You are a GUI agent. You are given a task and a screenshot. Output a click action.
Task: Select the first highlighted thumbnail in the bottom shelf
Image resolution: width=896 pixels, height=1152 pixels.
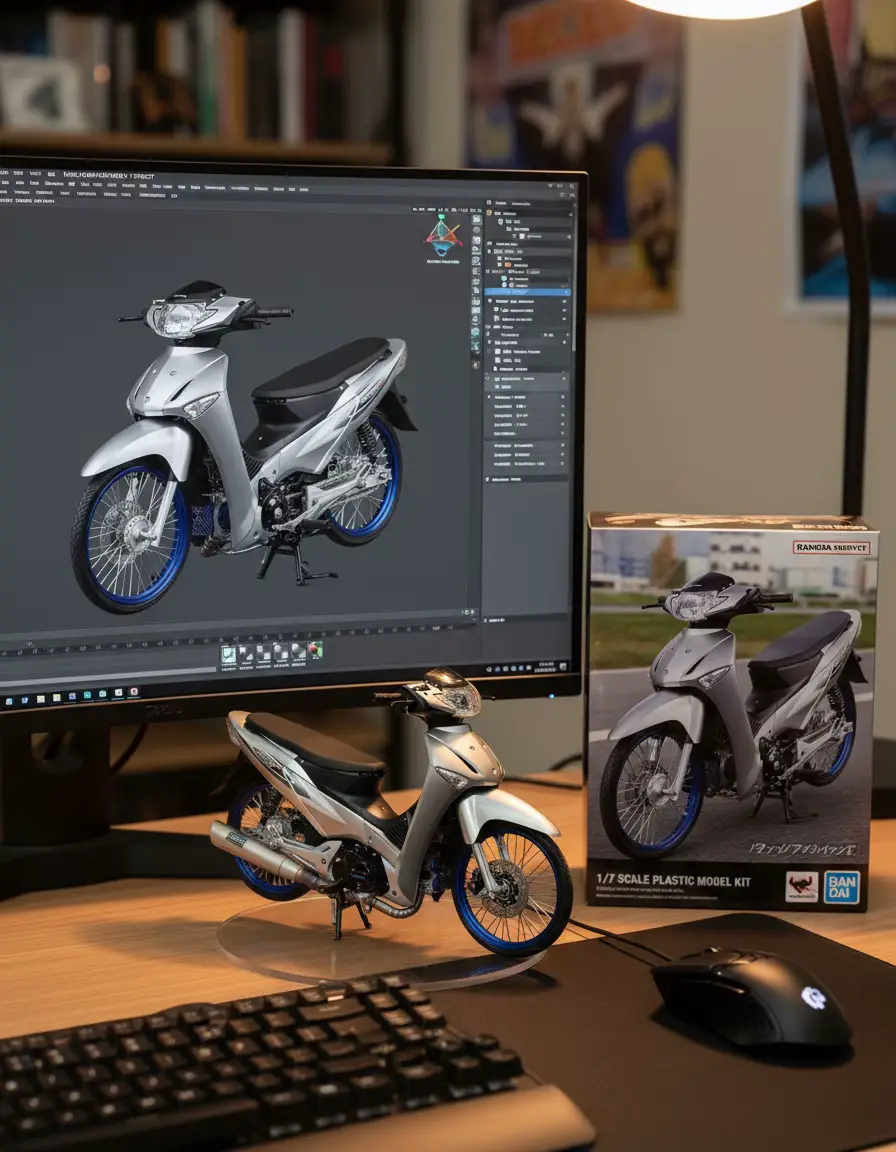pos(228,654)
